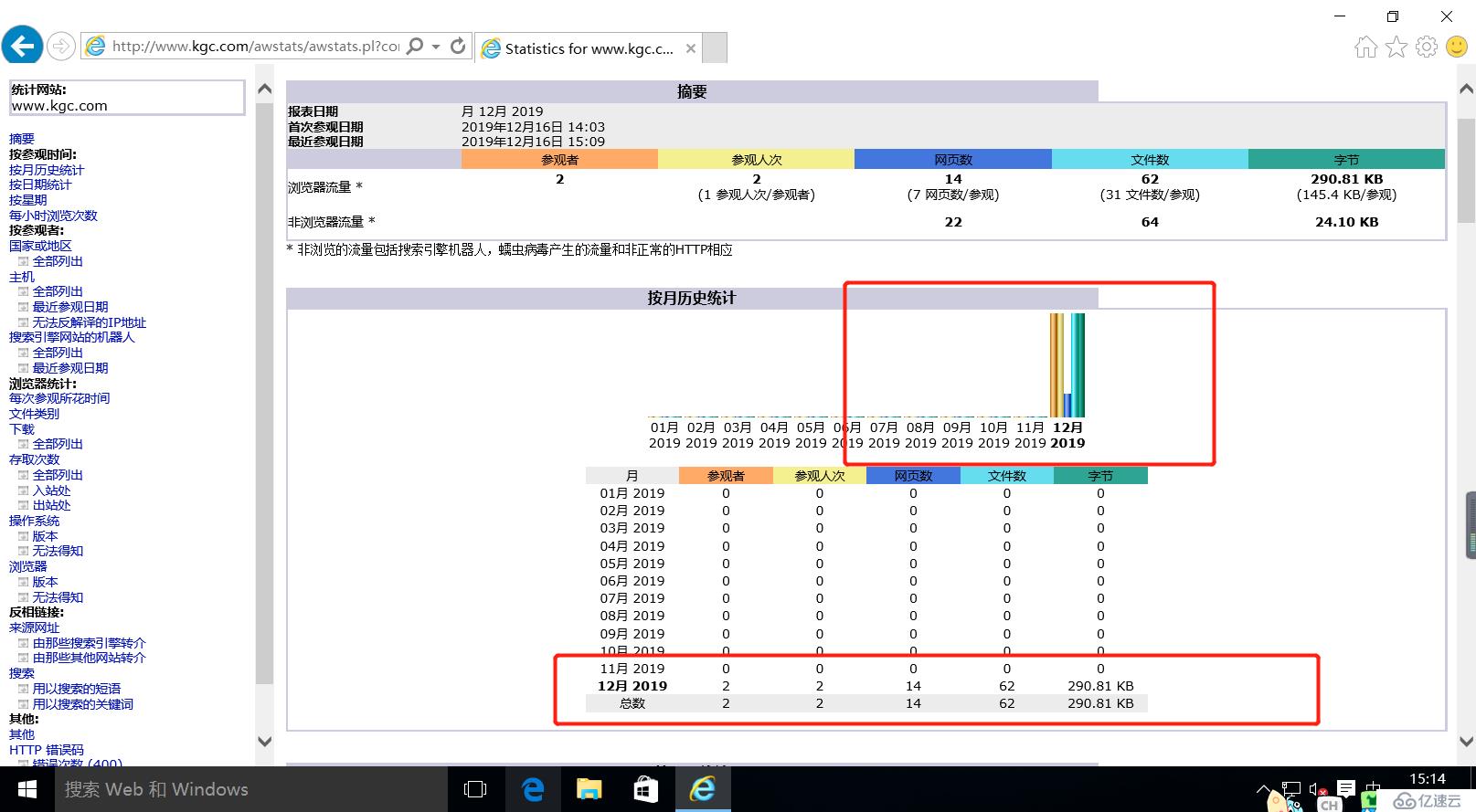Click the URL address bar field

[x=256, y=46]
